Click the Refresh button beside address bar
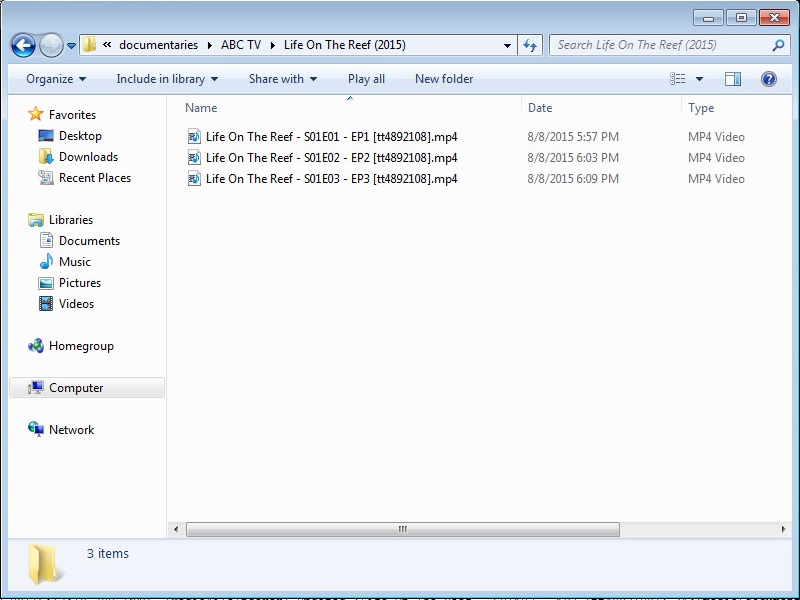 point(530,45)
